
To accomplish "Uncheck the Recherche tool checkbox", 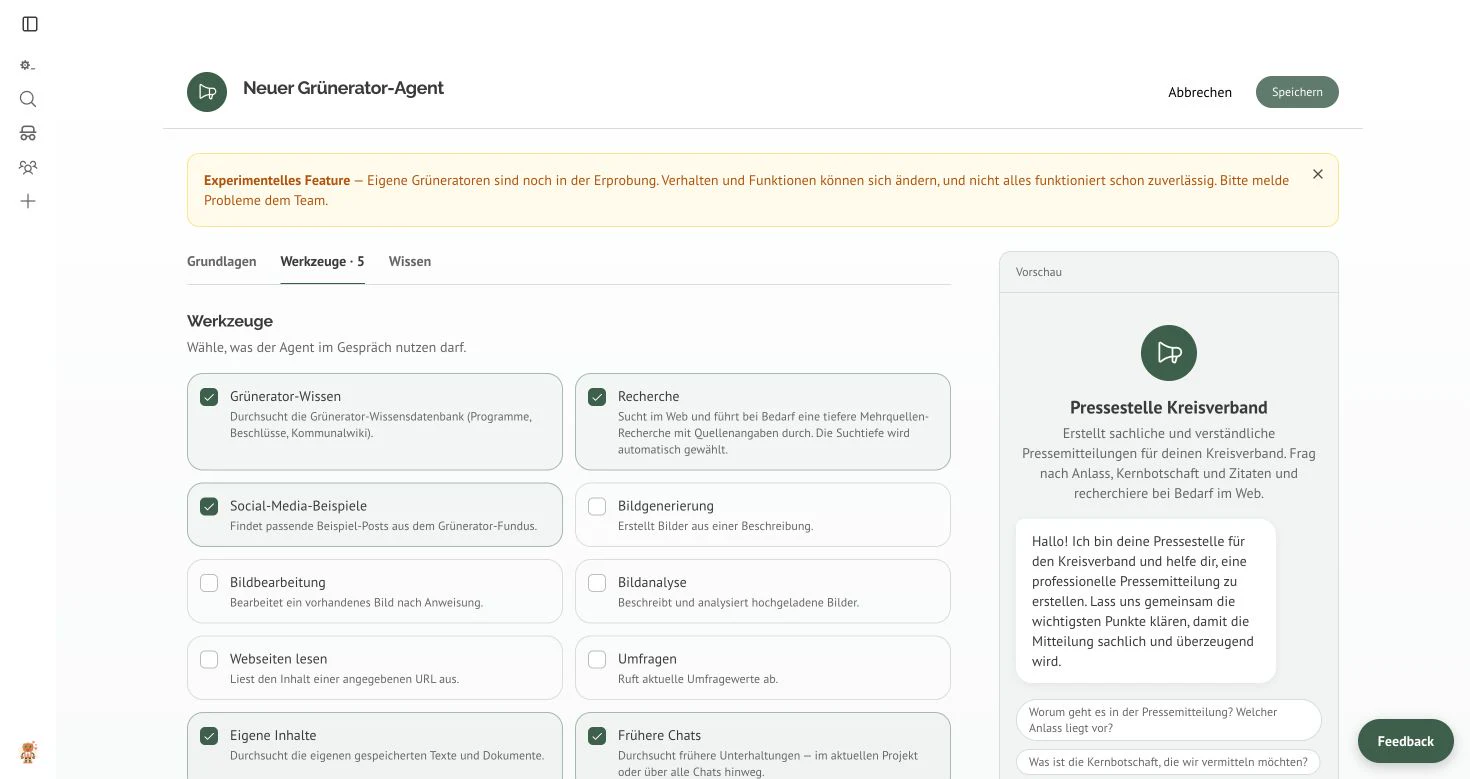I will tap(597, 397).
